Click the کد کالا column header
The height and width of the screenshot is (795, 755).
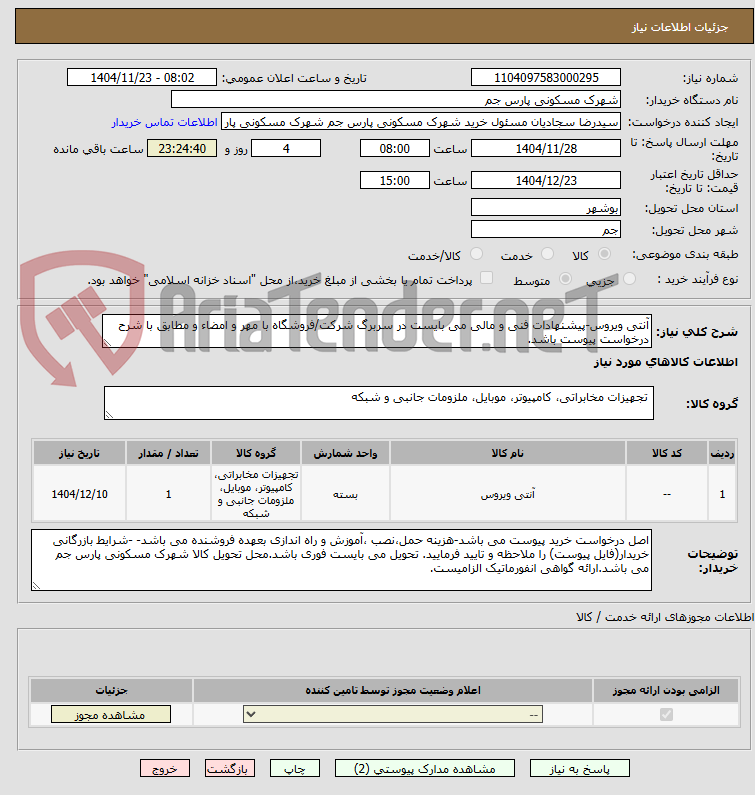point(667,453)
